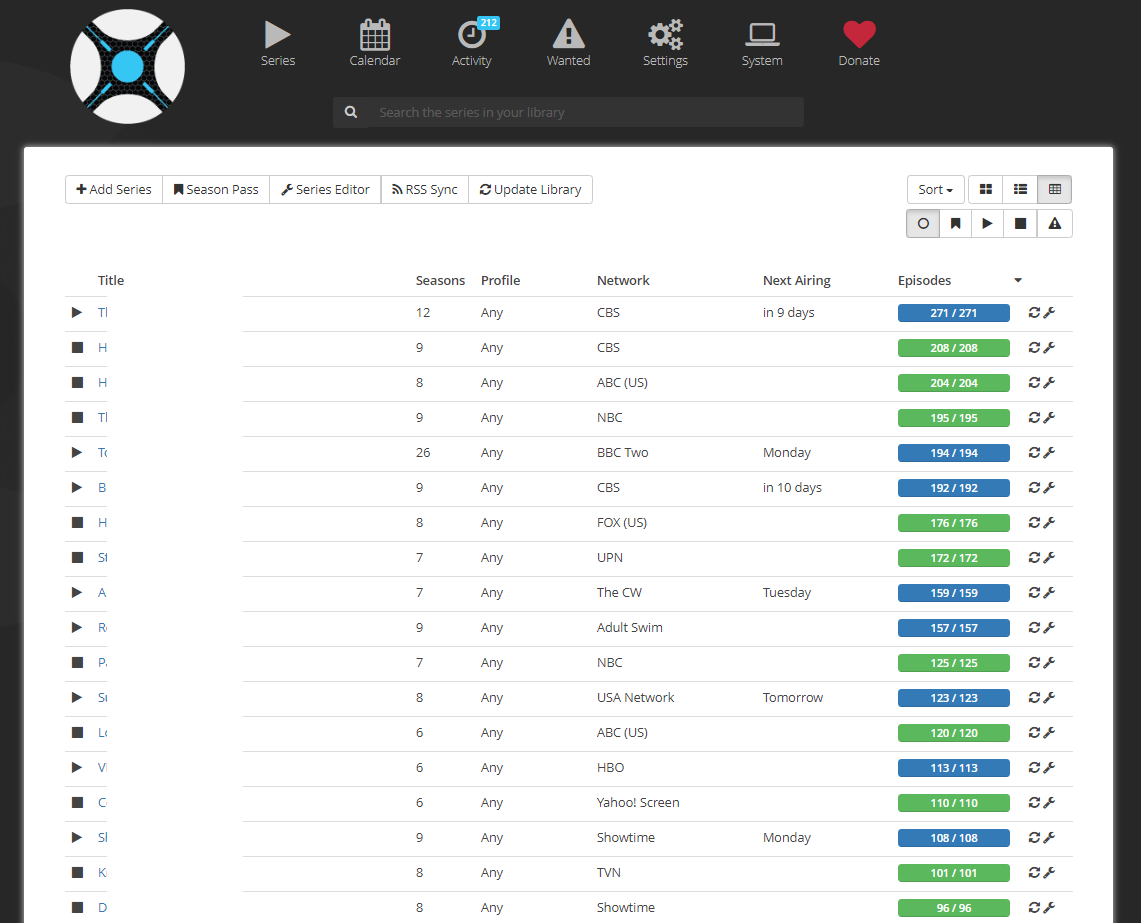Refresh the 208 / 208 series row
1141x923 pixels.
tap(1034, 347)
